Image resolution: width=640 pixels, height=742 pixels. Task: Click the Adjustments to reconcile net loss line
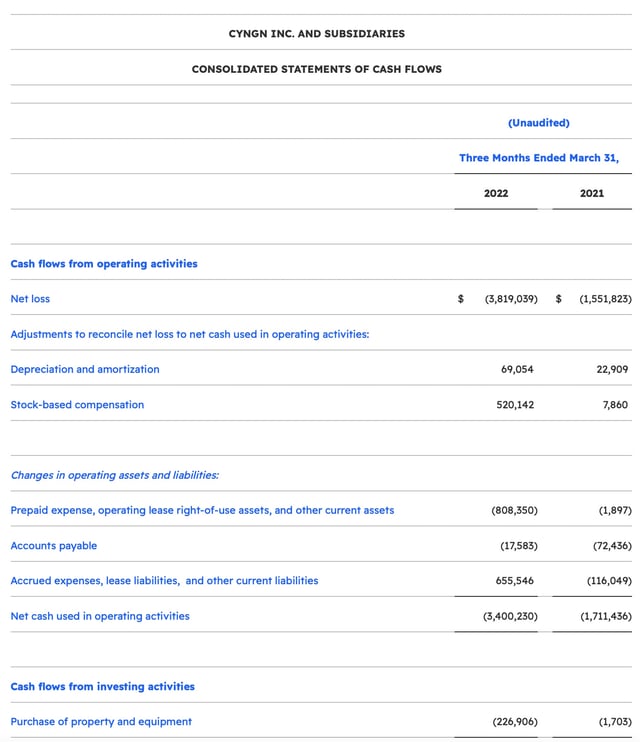(x=190, y=334)
